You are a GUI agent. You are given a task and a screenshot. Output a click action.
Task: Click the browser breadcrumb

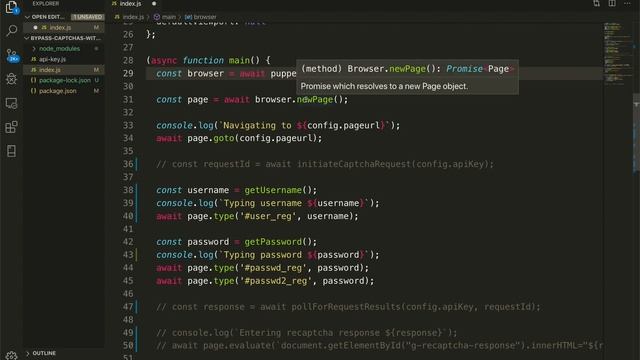click(205, 17)
